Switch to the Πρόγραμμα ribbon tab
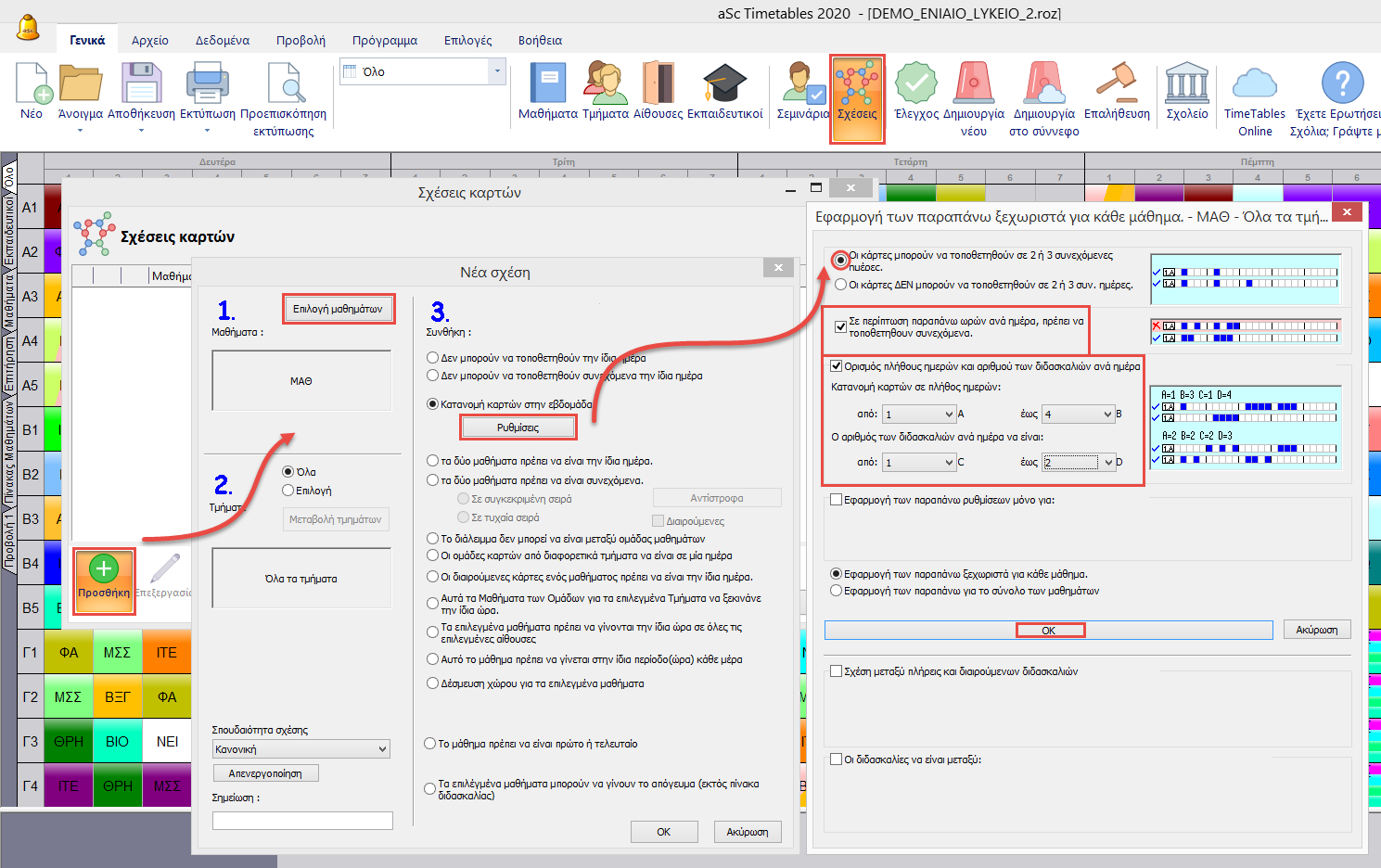Viewport: 1381px width, 868px height. (384, 40)
